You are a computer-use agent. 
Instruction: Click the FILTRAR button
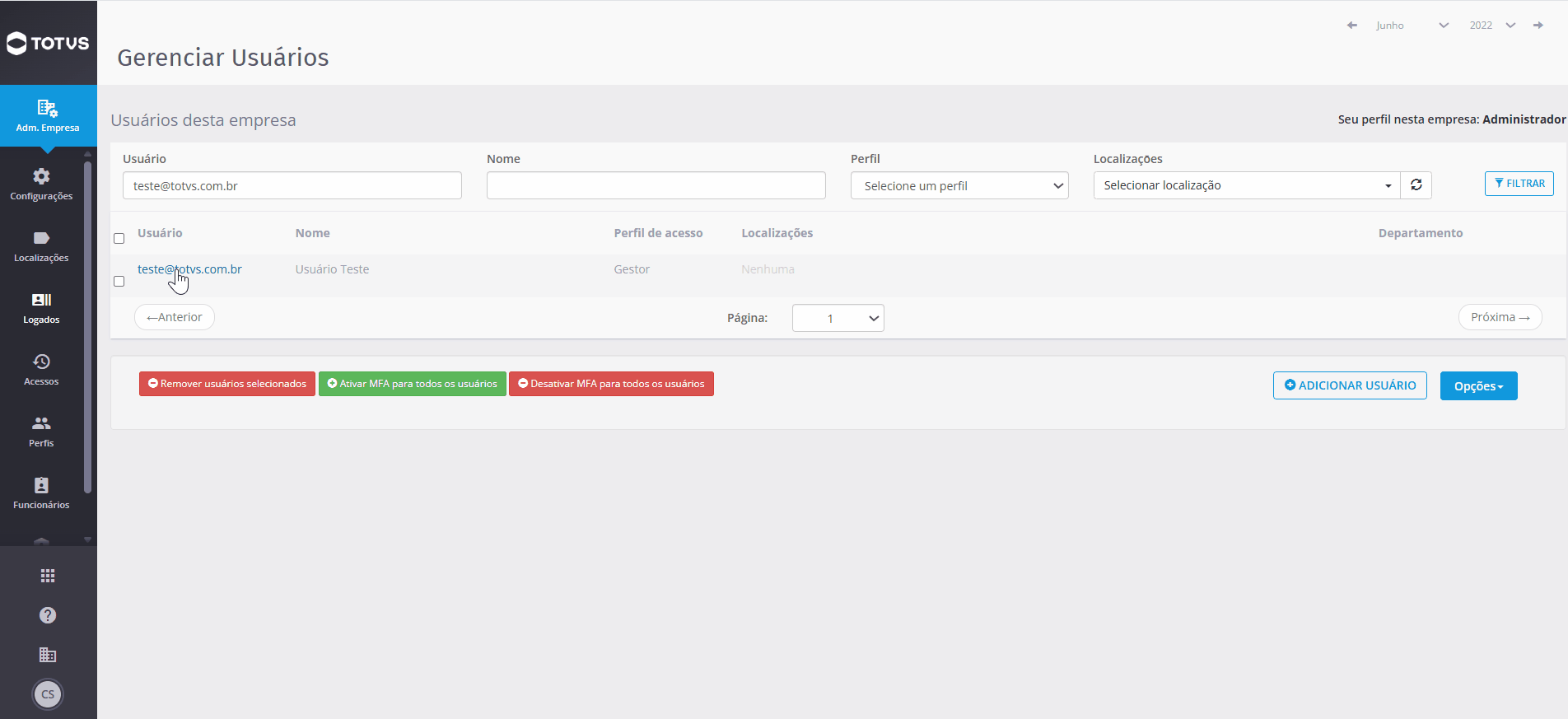coord(1519,184)
